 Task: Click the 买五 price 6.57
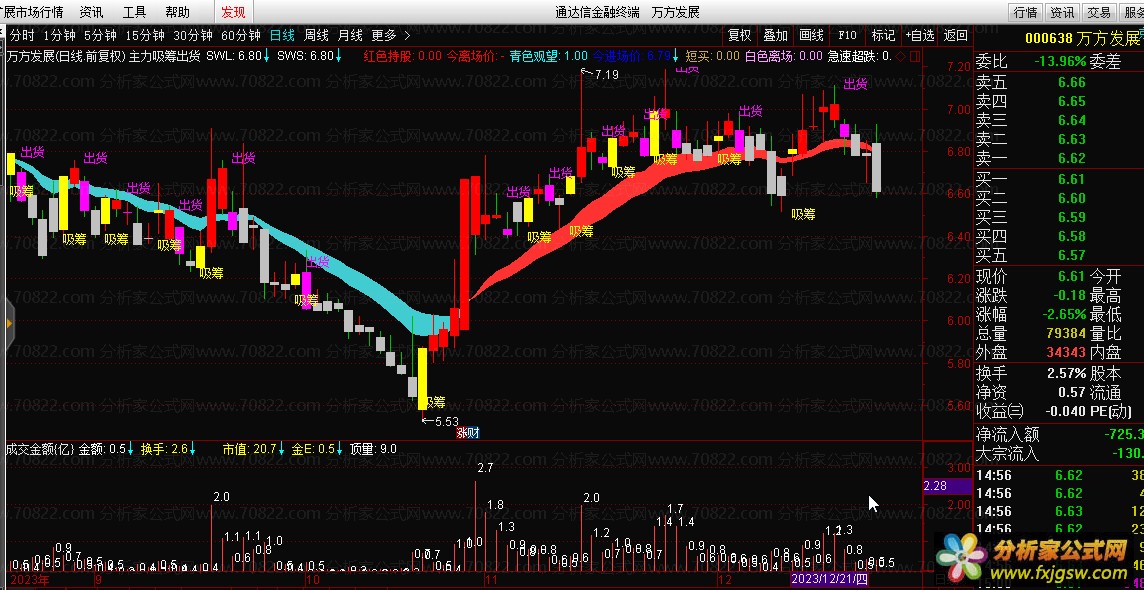(1072, 255)
